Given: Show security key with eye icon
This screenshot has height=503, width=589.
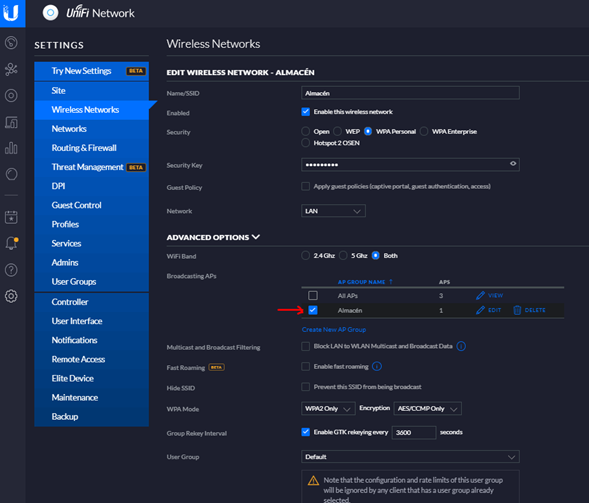Looking at the screenshot, I should point(513,164).
